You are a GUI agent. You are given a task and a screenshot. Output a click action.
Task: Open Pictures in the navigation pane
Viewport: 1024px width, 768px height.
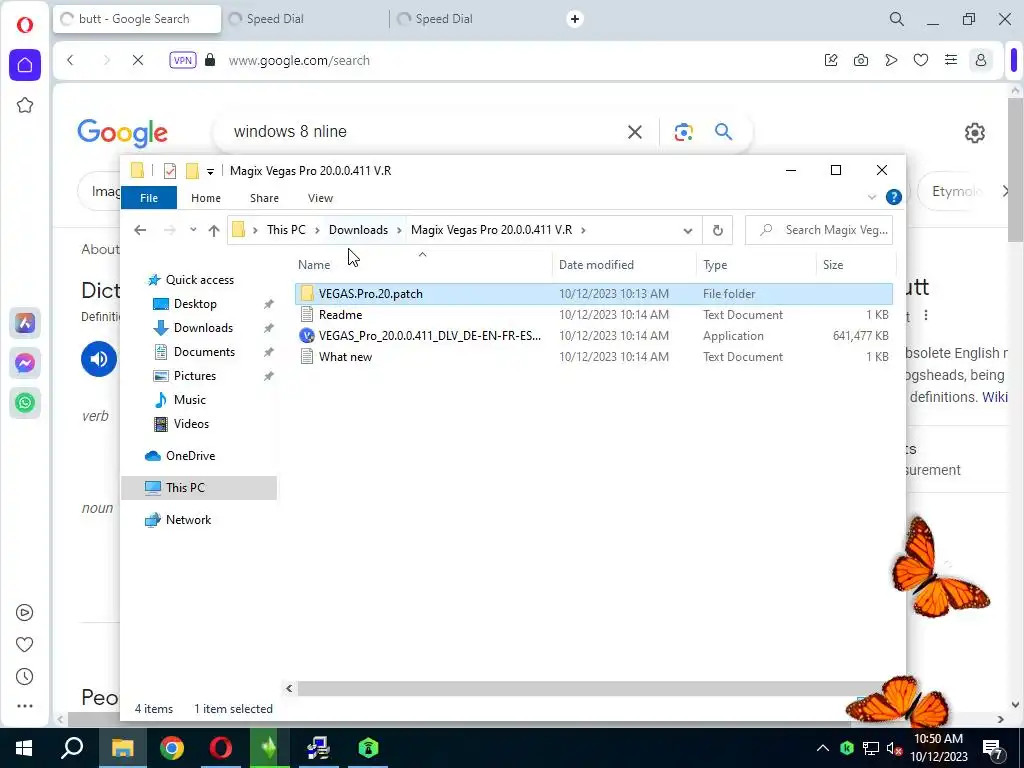coord(195,376)
